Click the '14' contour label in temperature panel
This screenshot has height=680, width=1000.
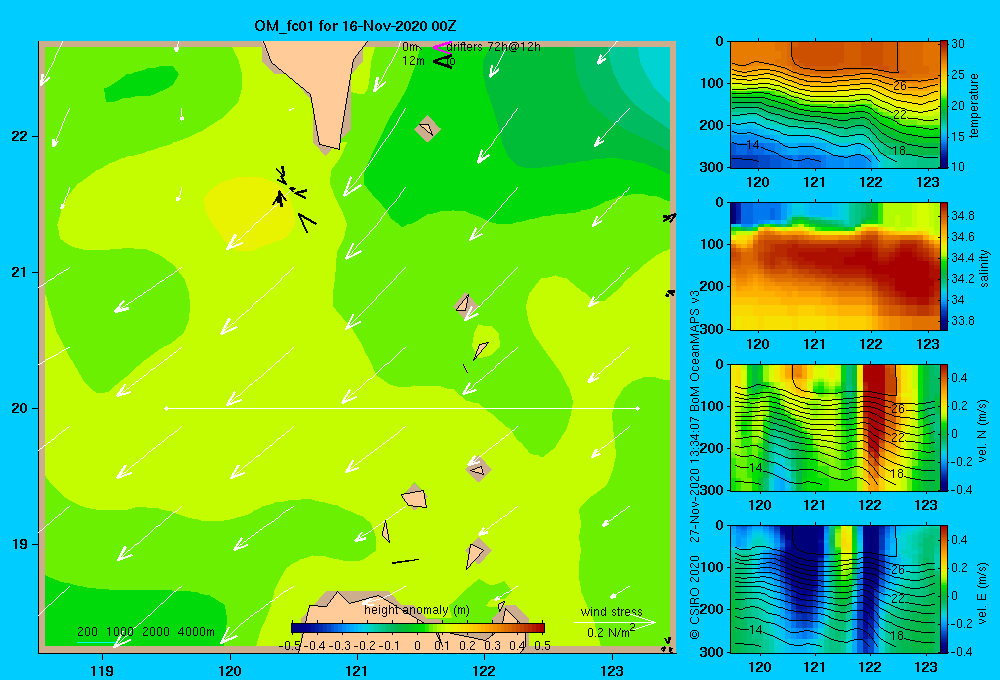pyautogui.click(x=753, y=145)
